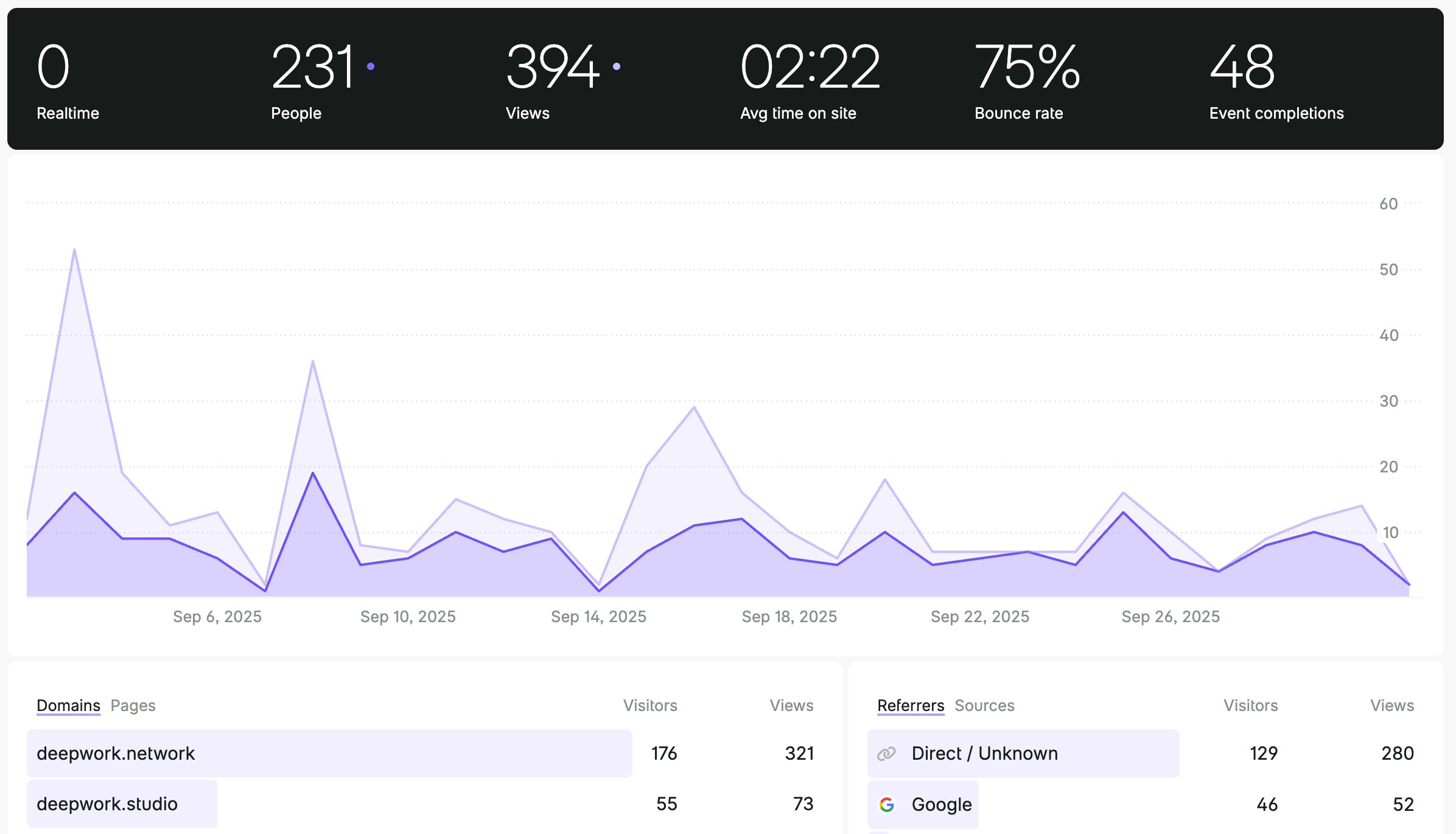This screenshot has width=1456, height=834.
Task: Click the Direct / Unknown link icon
Action: tap(886, 754)
